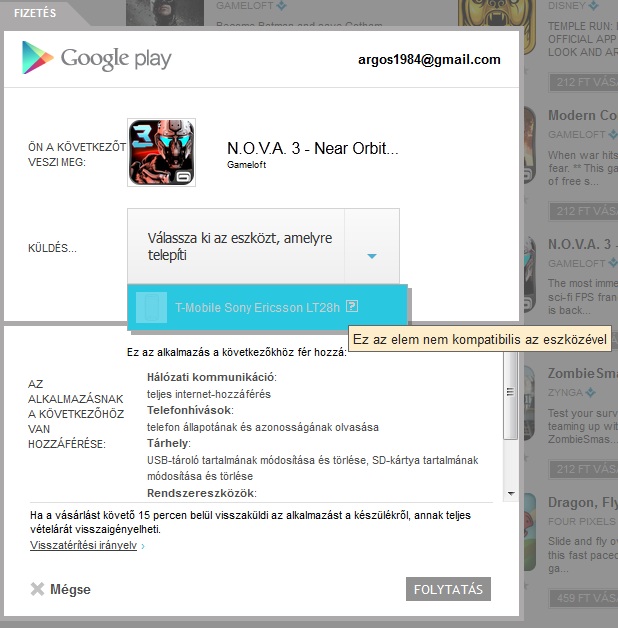This screenshot has height=628, width=618.
Task: Click the permissions scroll down arrow
Action: pyautogui.click(x=511, y=493)
